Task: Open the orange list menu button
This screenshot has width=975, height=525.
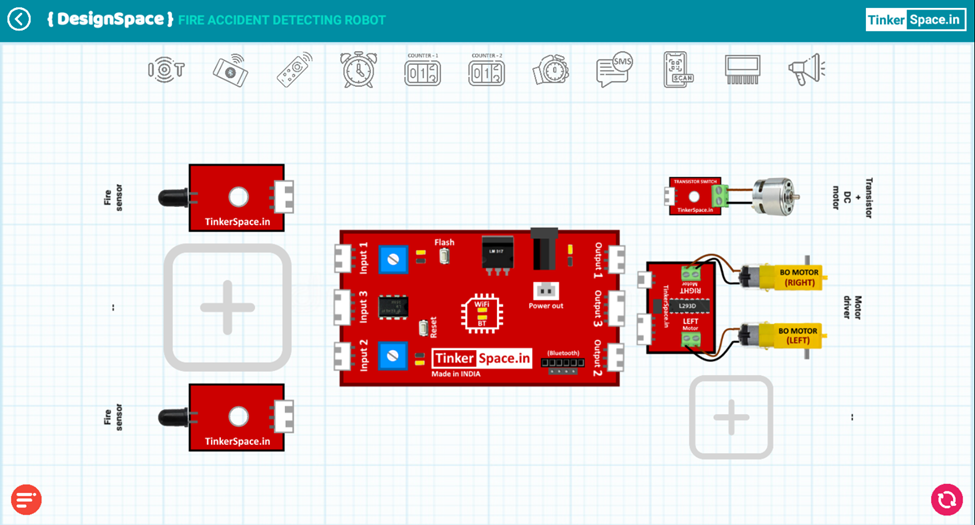Action: 26,499
